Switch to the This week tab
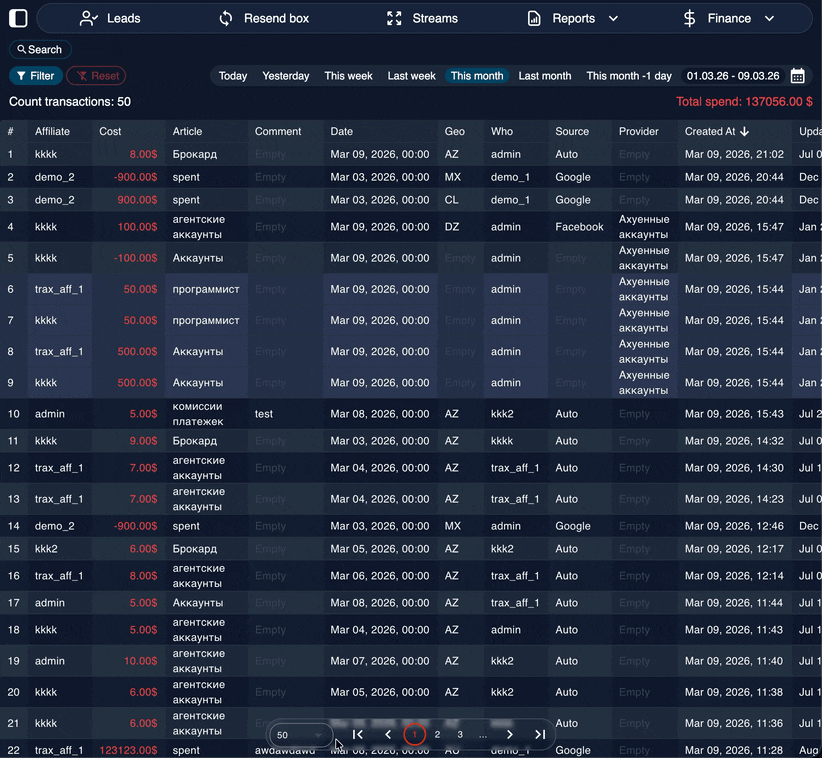 348,75
